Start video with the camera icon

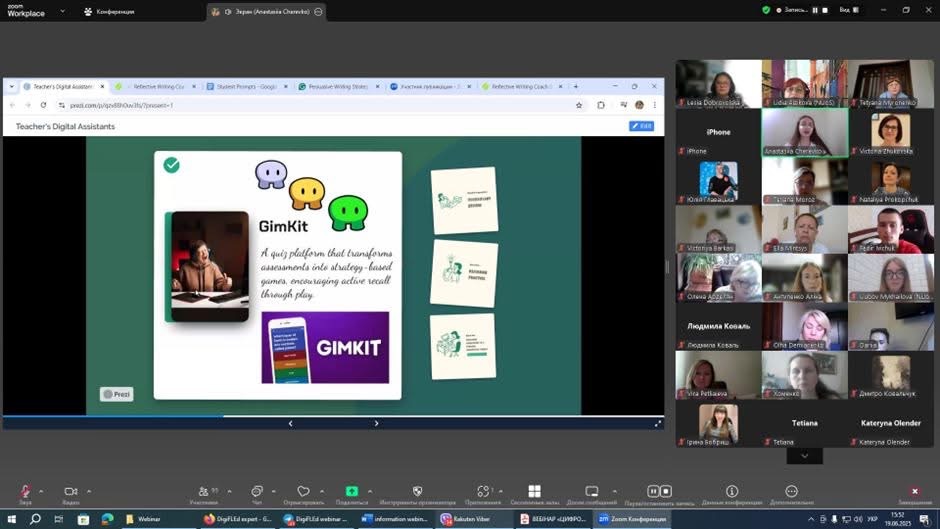tap(71, 492)
